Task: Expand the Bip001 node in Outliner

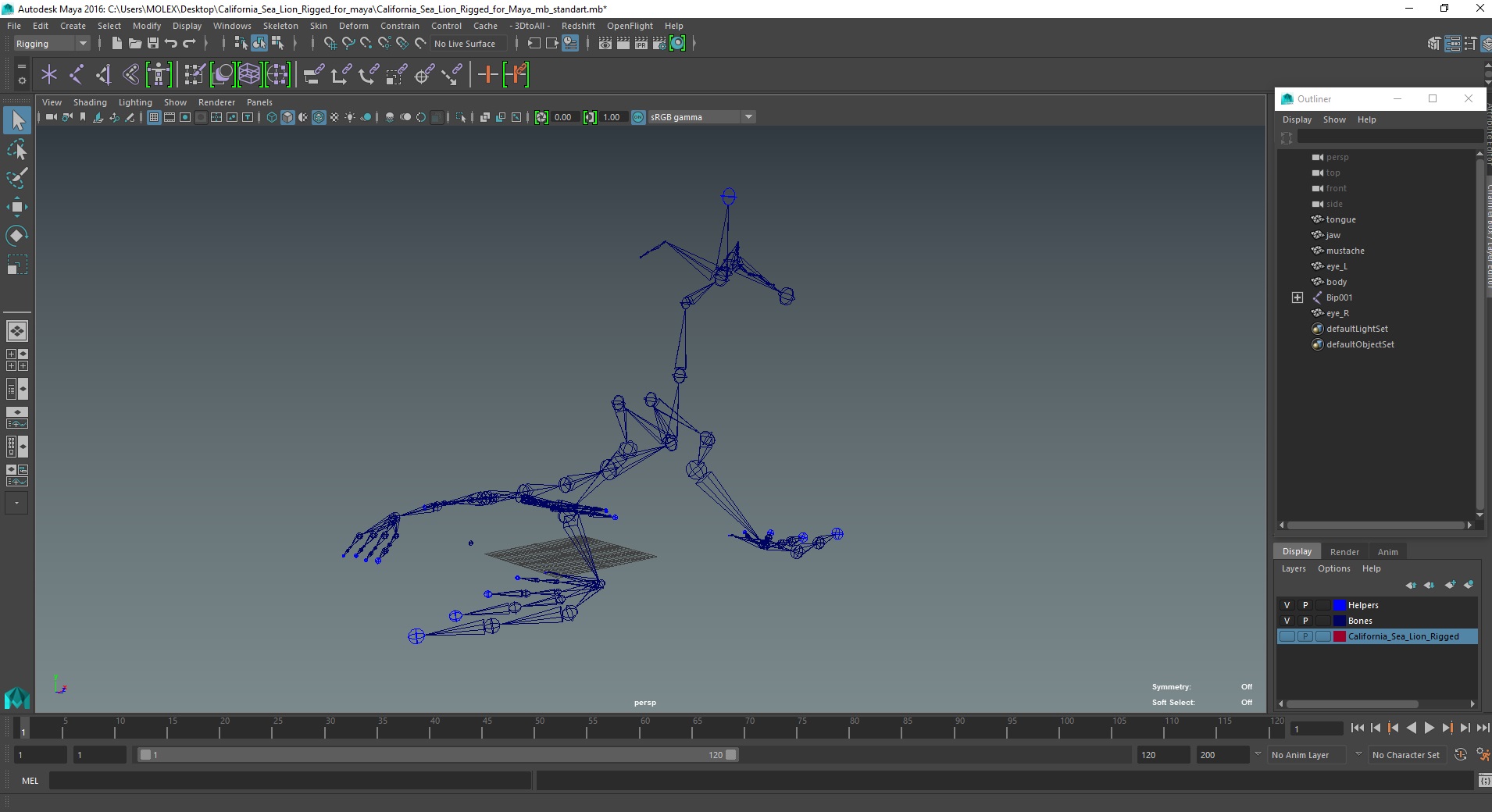Action: (x=1297, y=297)
